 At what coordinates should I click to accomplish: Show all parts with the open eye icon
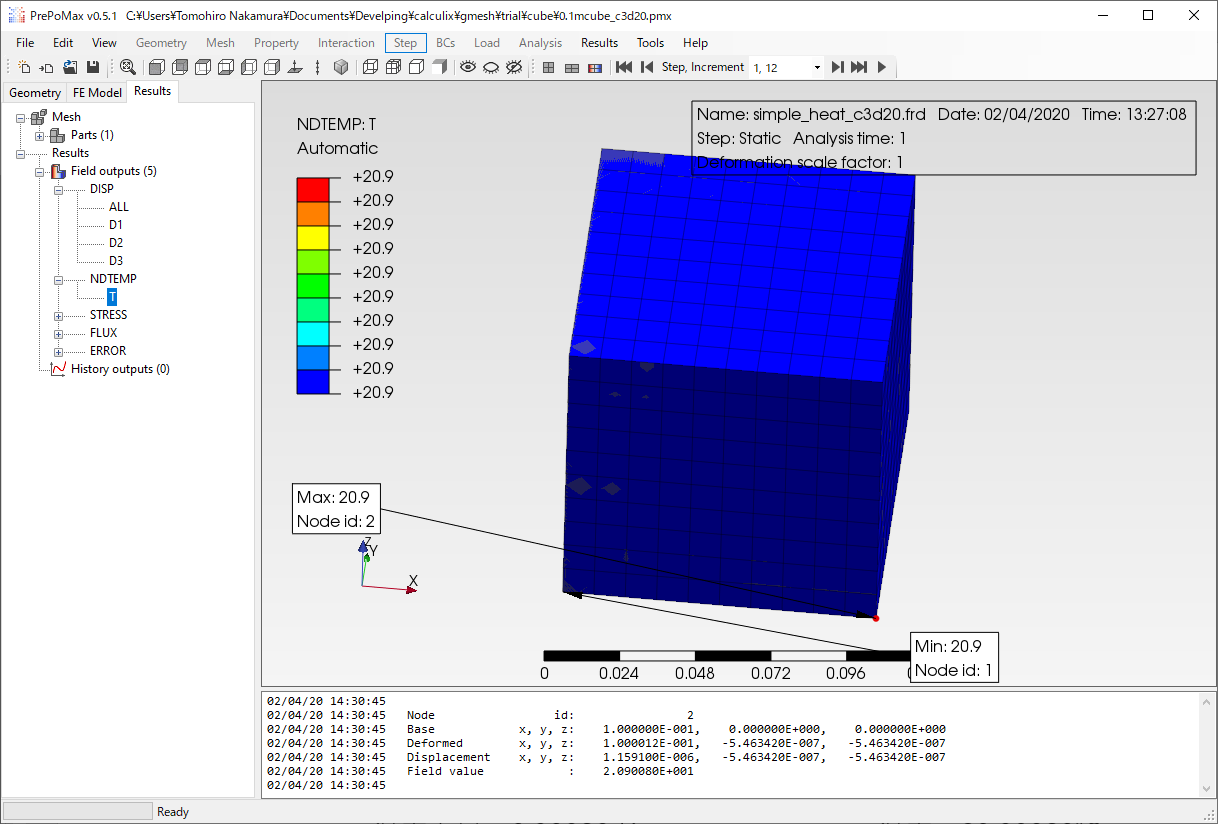click(468, 67)
